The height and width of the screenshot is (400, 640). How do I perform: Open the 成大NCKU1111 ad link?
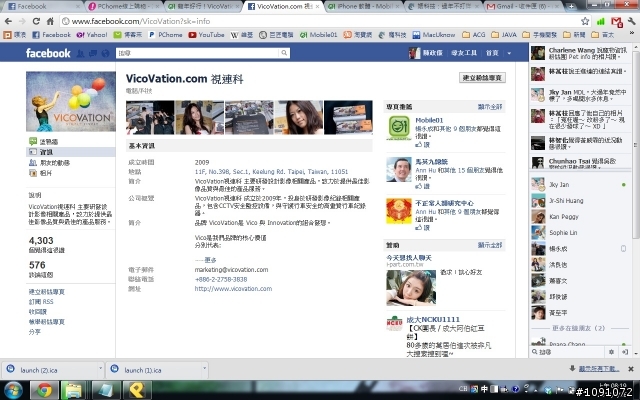(x=433, y=319)
